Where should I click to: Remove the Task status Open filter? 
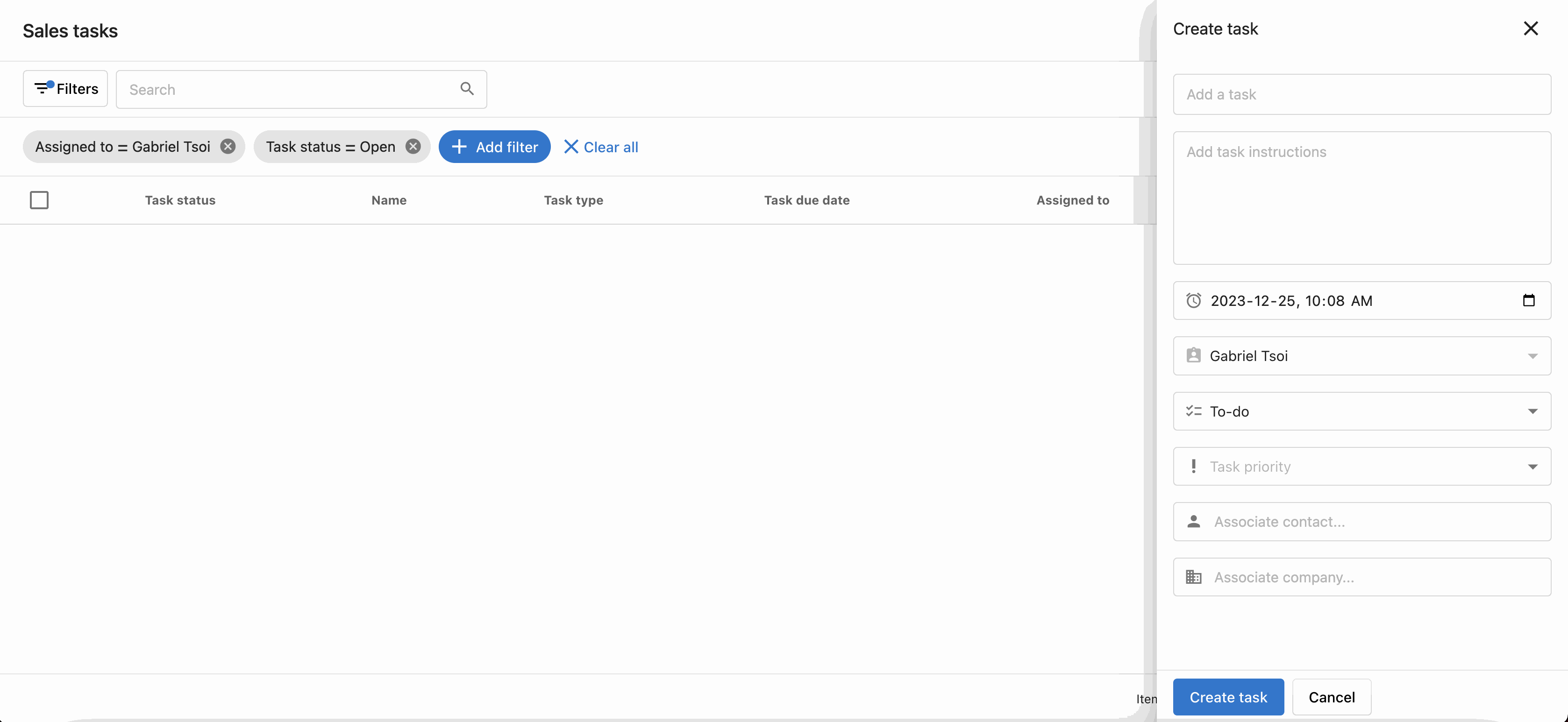tap(413, 147)
